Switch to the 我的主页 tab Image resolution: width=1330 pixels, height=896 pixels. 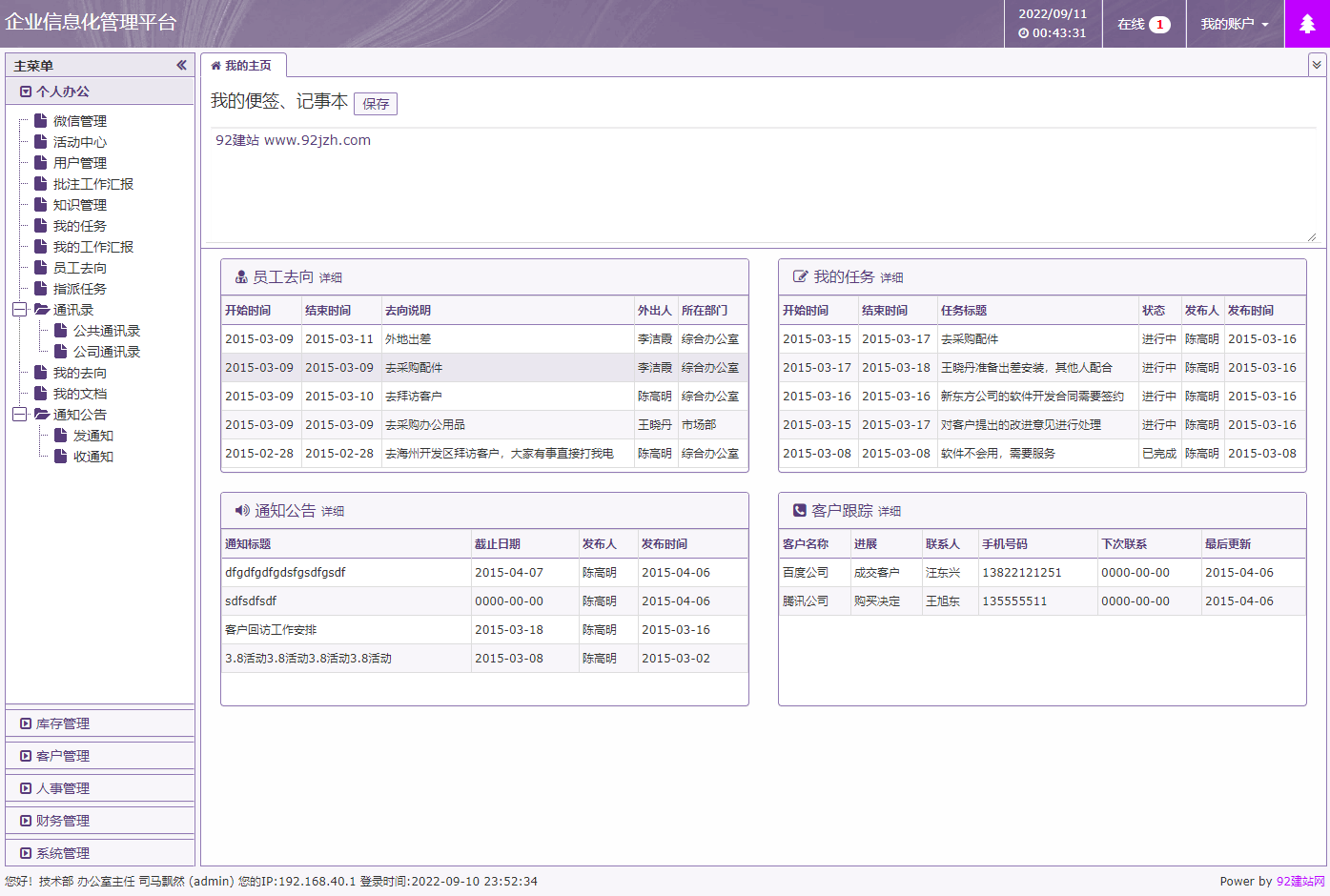click(243, 66)
